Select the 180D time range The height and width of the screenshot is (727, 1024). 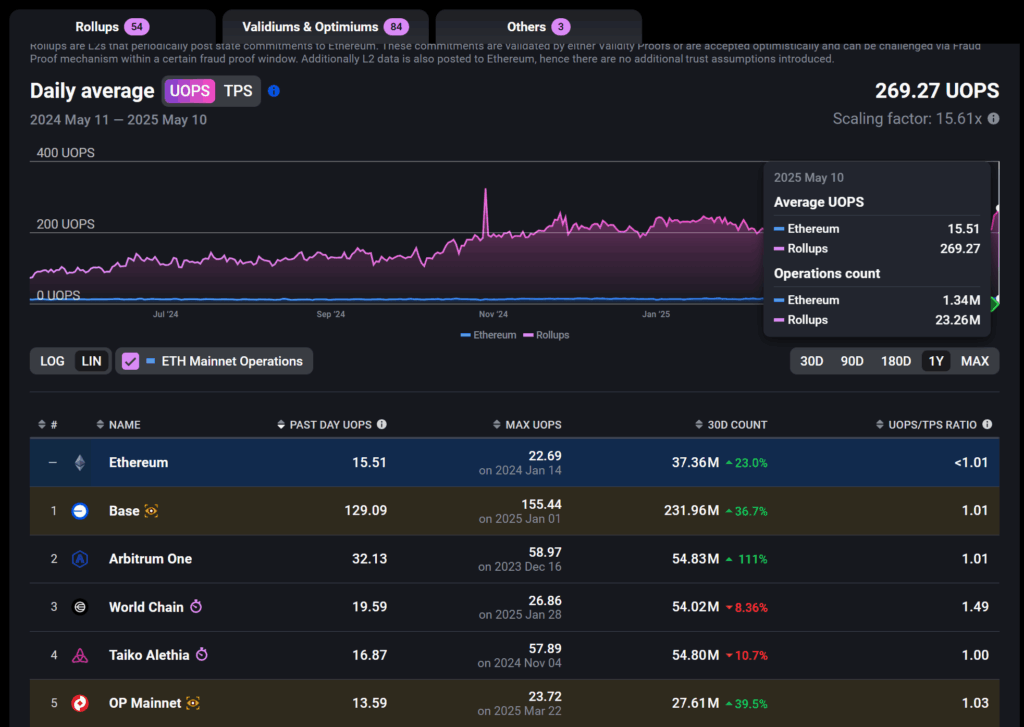click(x=896, y=361)
